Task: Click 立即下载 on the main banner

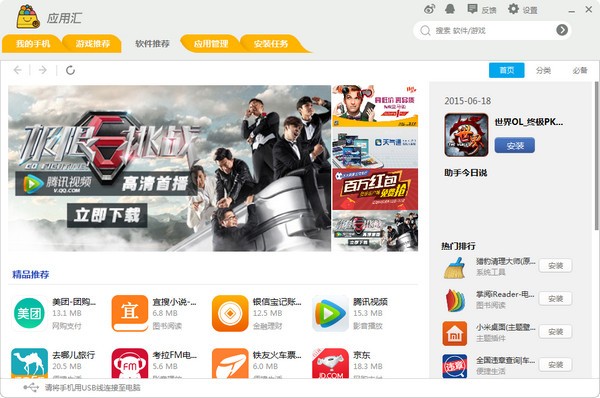Action: pos(107,215)
